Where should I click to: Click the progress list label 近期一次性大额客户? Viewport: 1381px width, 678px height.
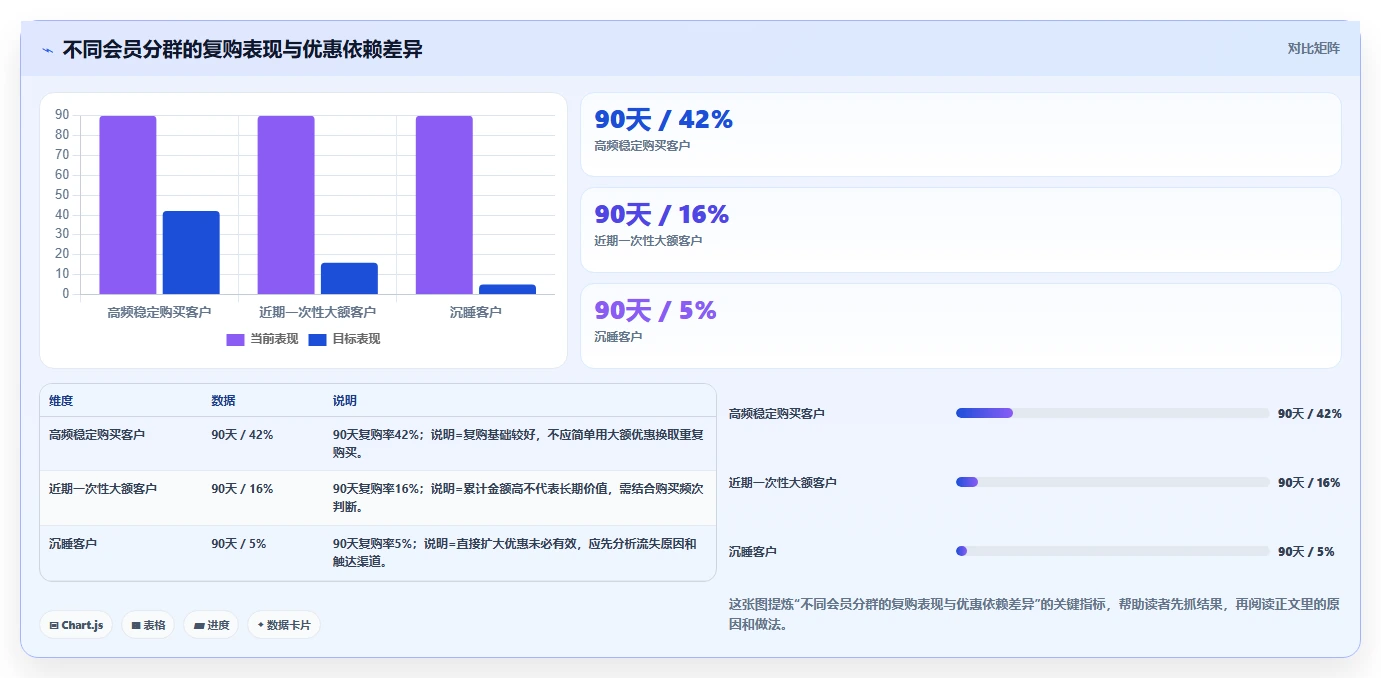pos(783,483)
